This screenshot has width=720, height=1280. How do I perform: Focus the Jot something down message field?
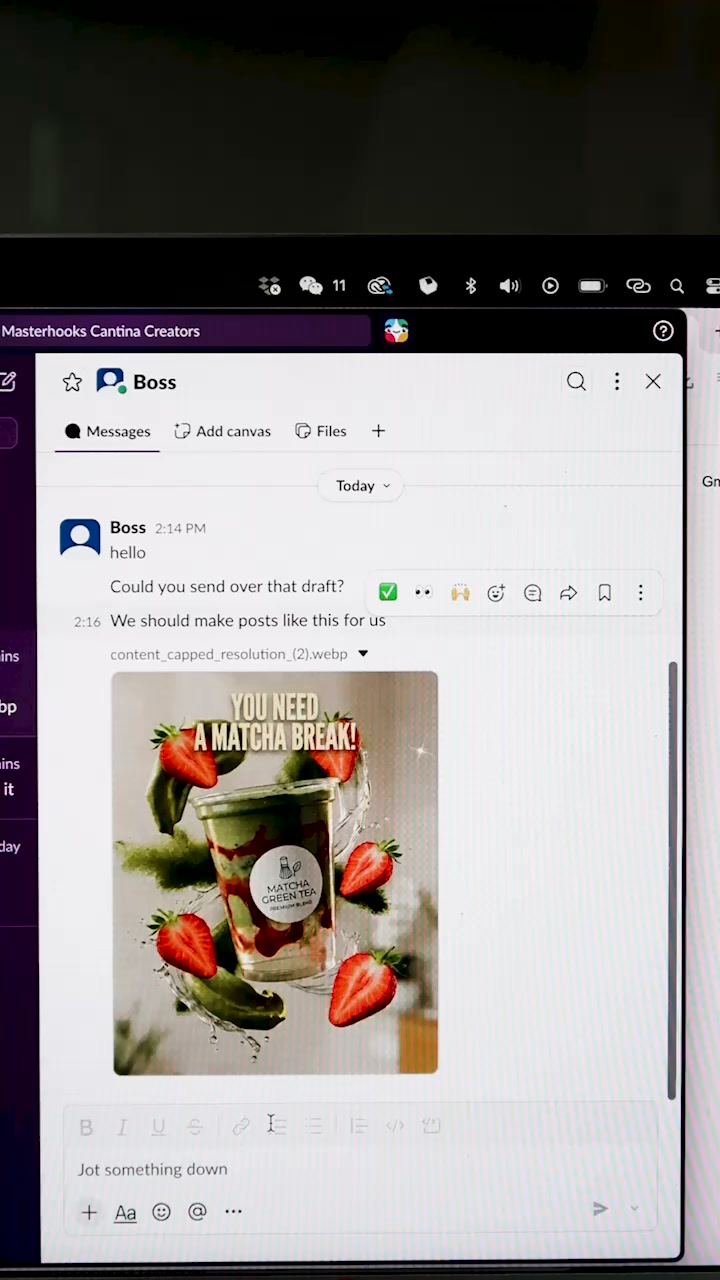tap(360, 1169)
